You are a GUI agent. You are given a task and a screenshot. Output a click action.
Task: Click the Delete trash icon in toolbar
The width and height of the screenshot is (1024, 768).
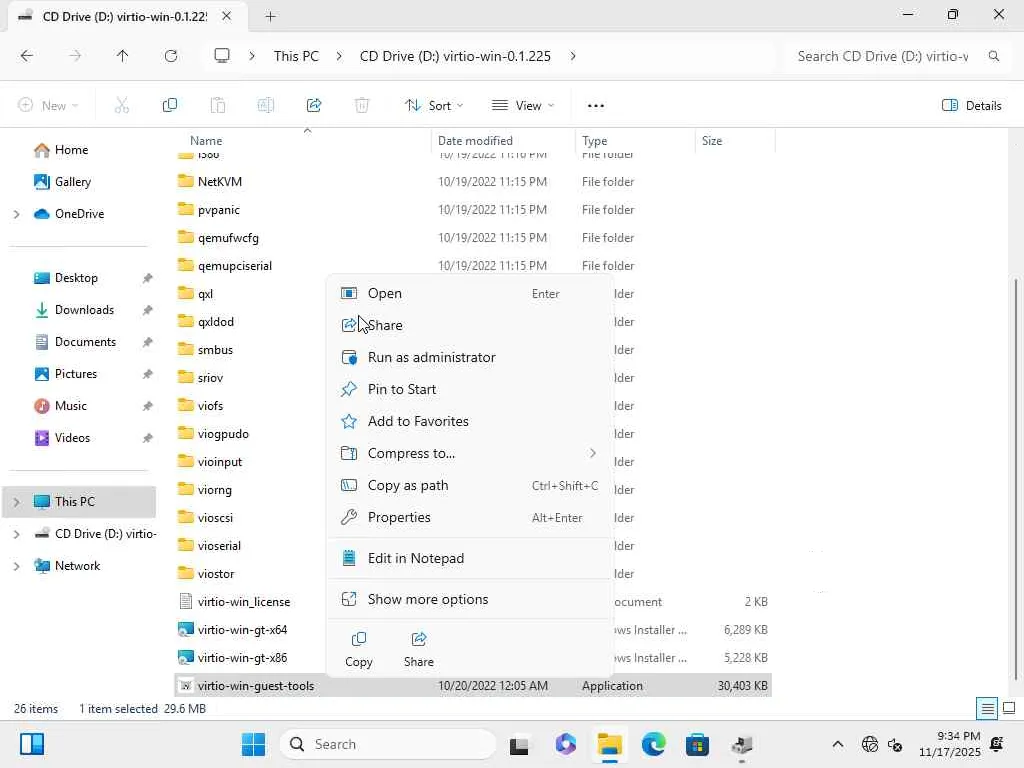tap(362, 105)
